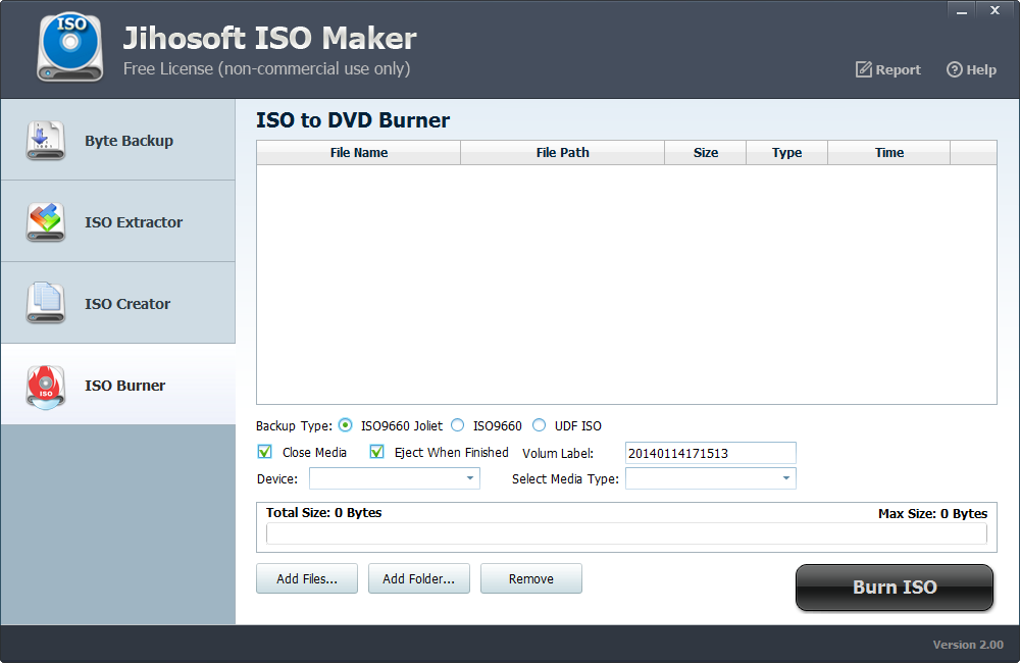Image resolution: width=1020 pixels, height=663 pixels.
Task: Click the Jihosoft ISO disc logo
Action: [x=70, y=47]
